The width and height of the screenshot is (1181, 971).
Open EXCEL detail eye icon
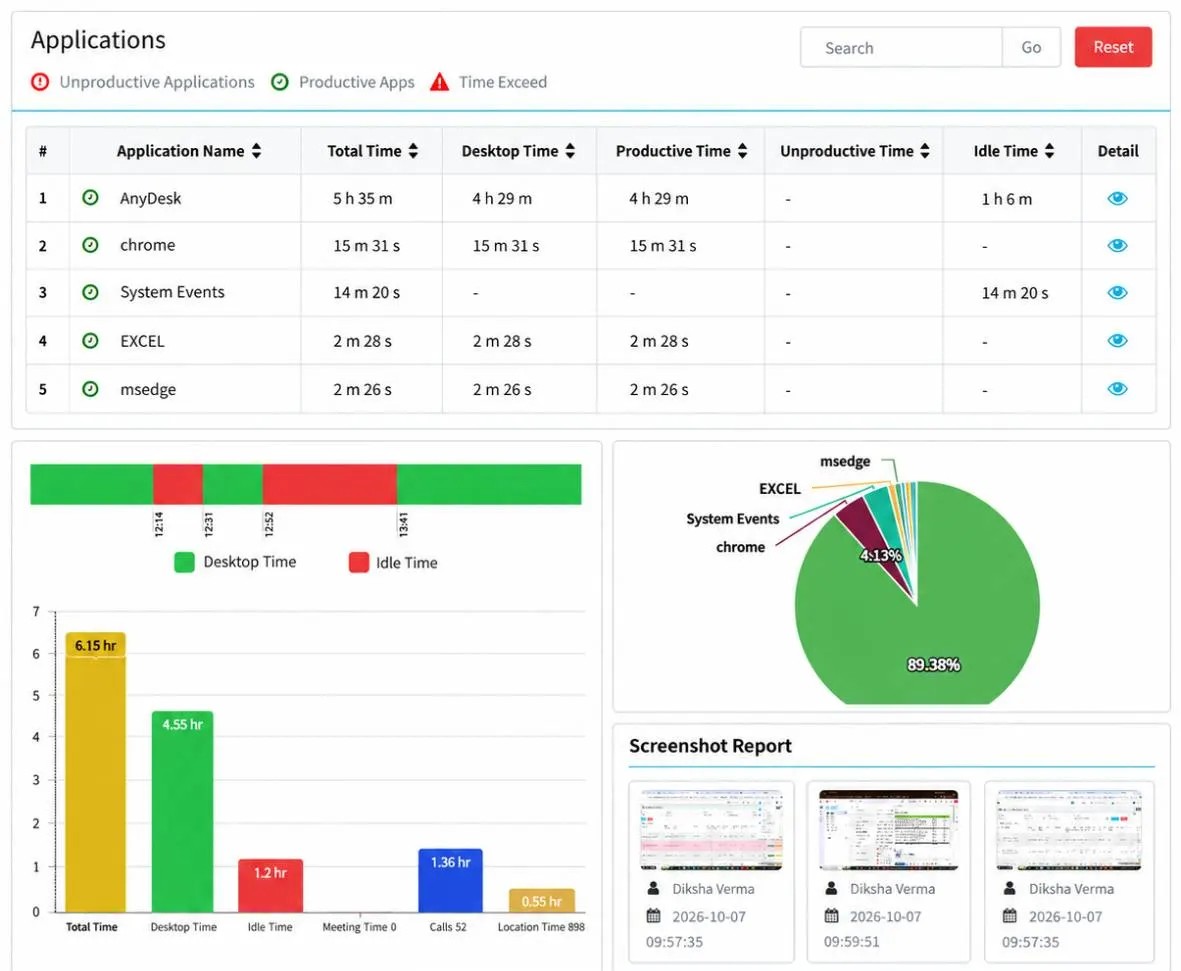pos(1117,340)
